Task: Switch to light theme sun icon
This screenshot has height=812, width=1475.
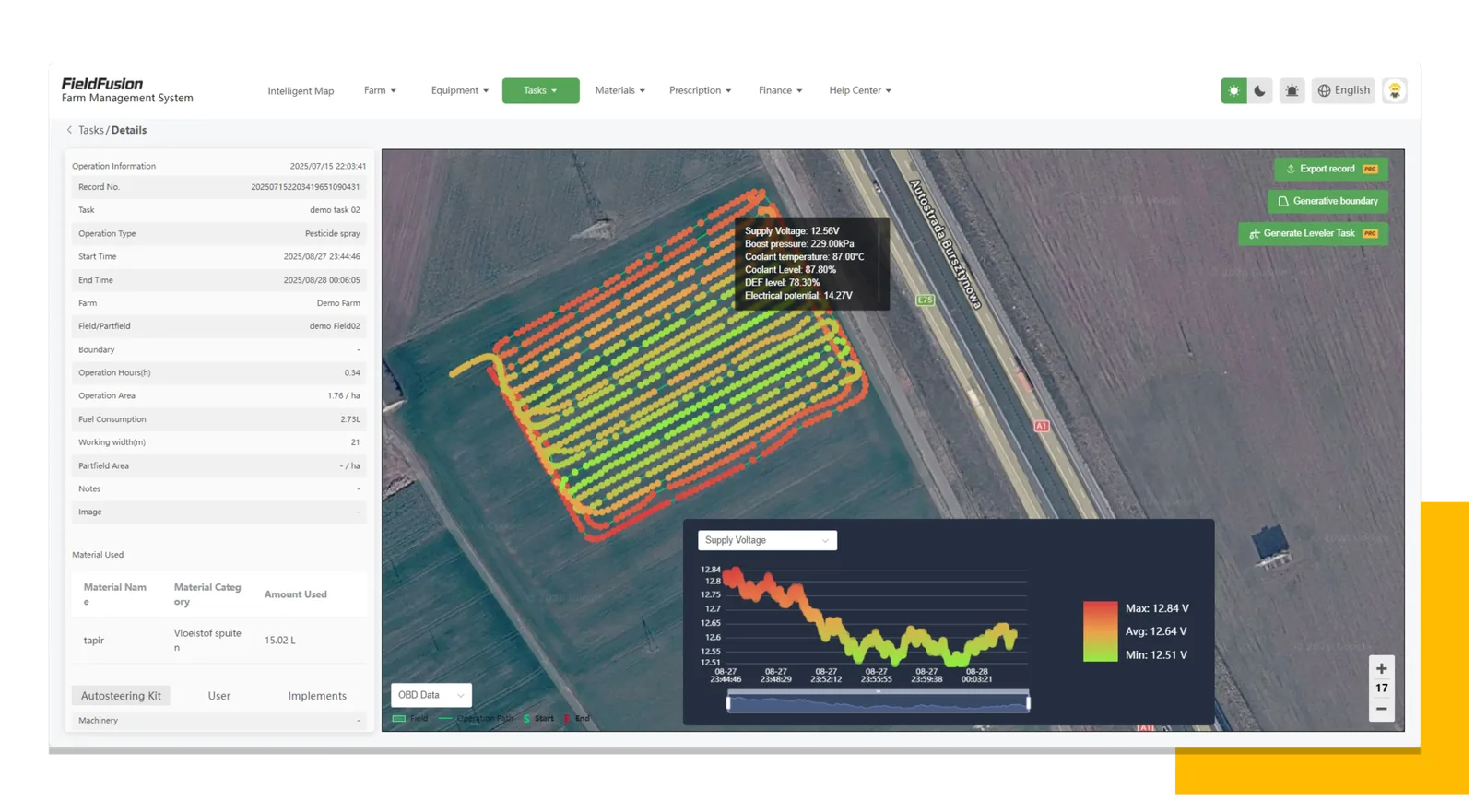Action: (x=1233, y=90)
